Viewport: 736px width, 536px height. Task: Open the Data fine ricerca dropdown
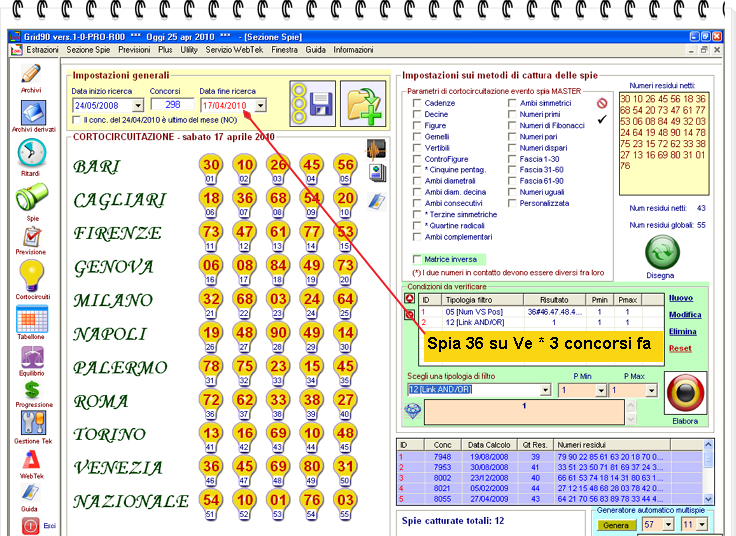pyautogui.click(x=261, y=106)
